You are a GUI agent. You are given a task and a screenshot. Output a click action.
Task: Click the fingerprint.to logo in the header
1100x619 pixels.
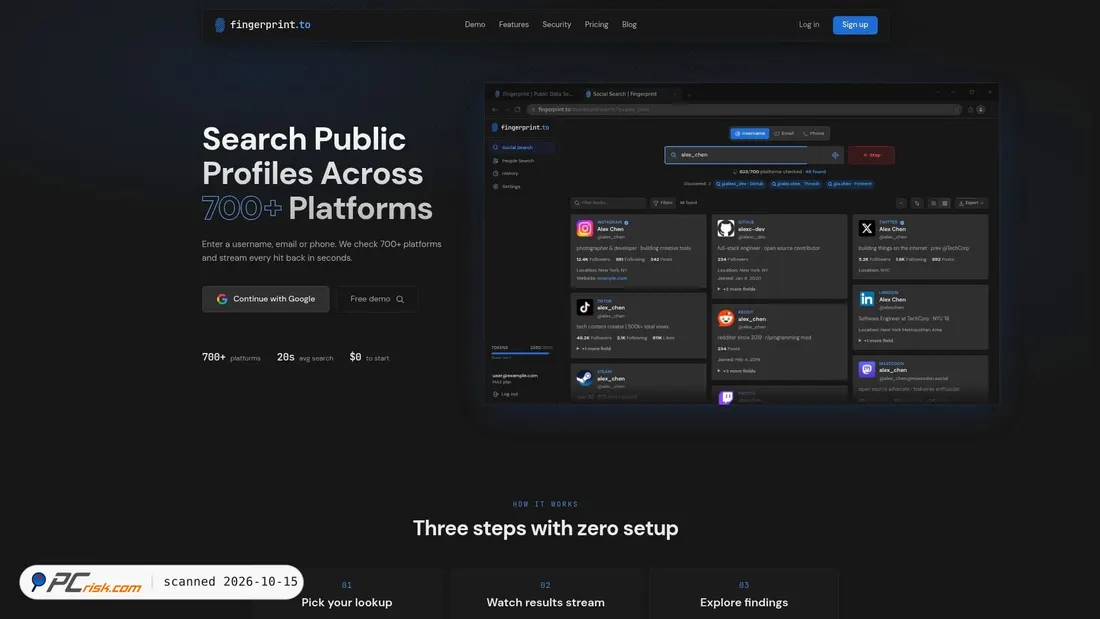pos(262,25)
